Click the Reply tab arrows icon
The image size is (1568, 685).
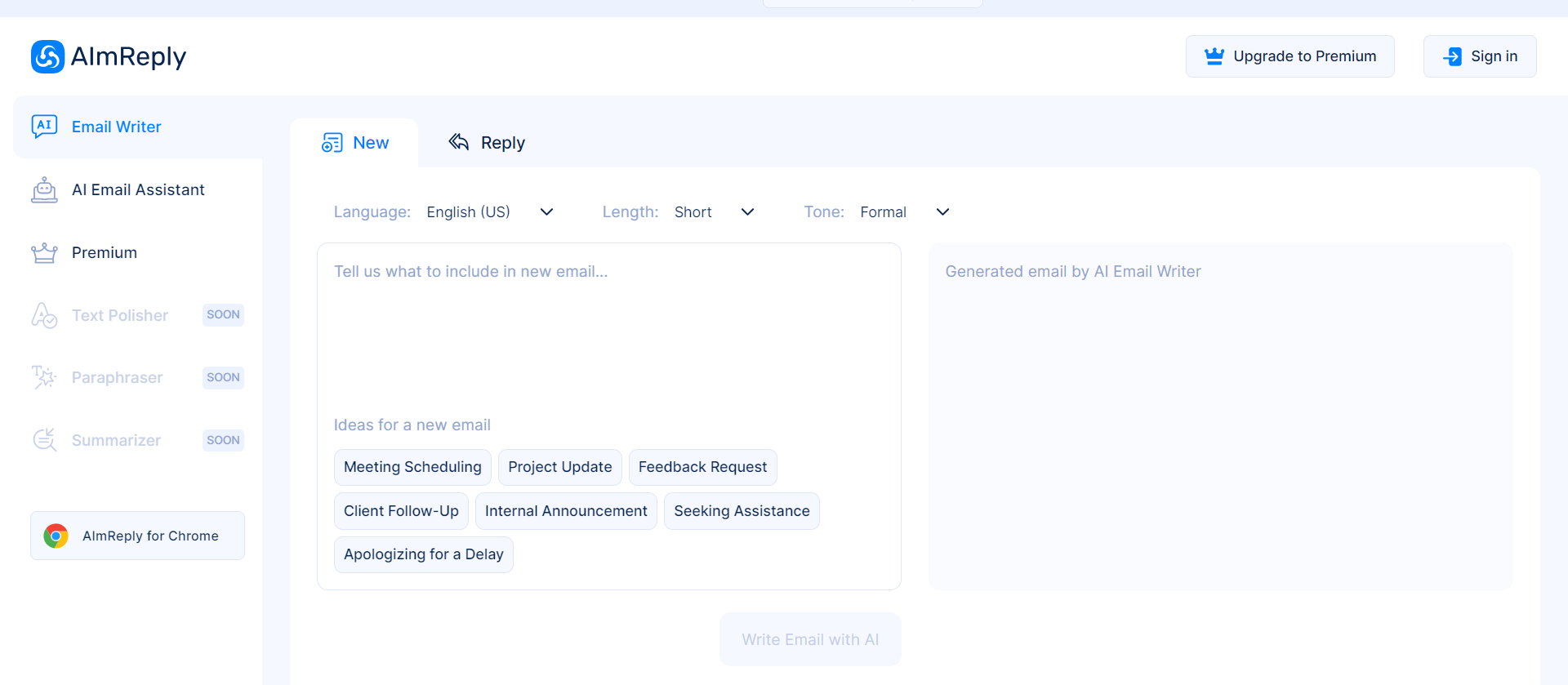[x=459, y=142]
